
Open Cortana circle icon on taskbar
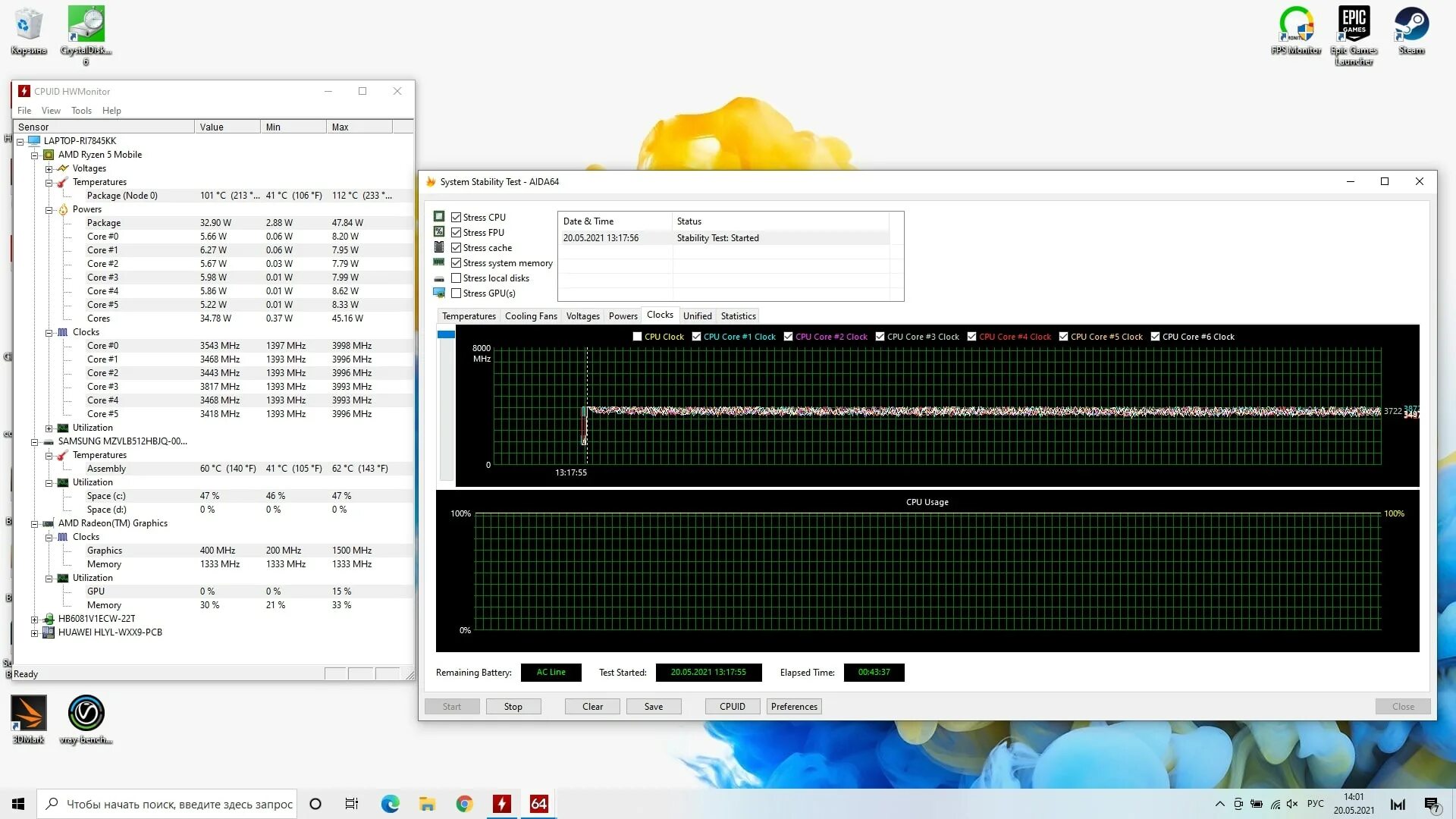pyautogui.click(x=315, y=804)
